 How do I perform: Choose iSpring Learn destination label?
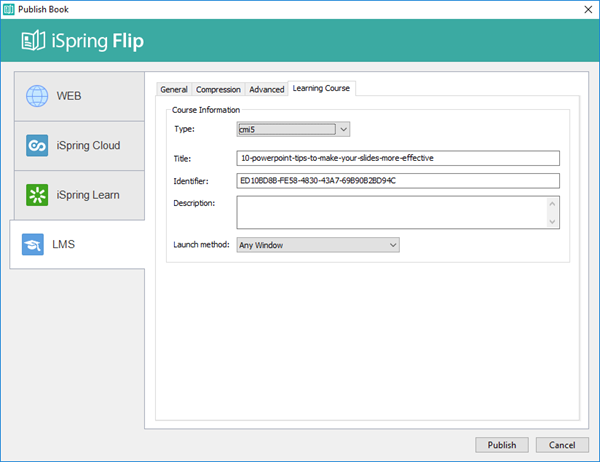pyautogui.click(x=88, y=195)
